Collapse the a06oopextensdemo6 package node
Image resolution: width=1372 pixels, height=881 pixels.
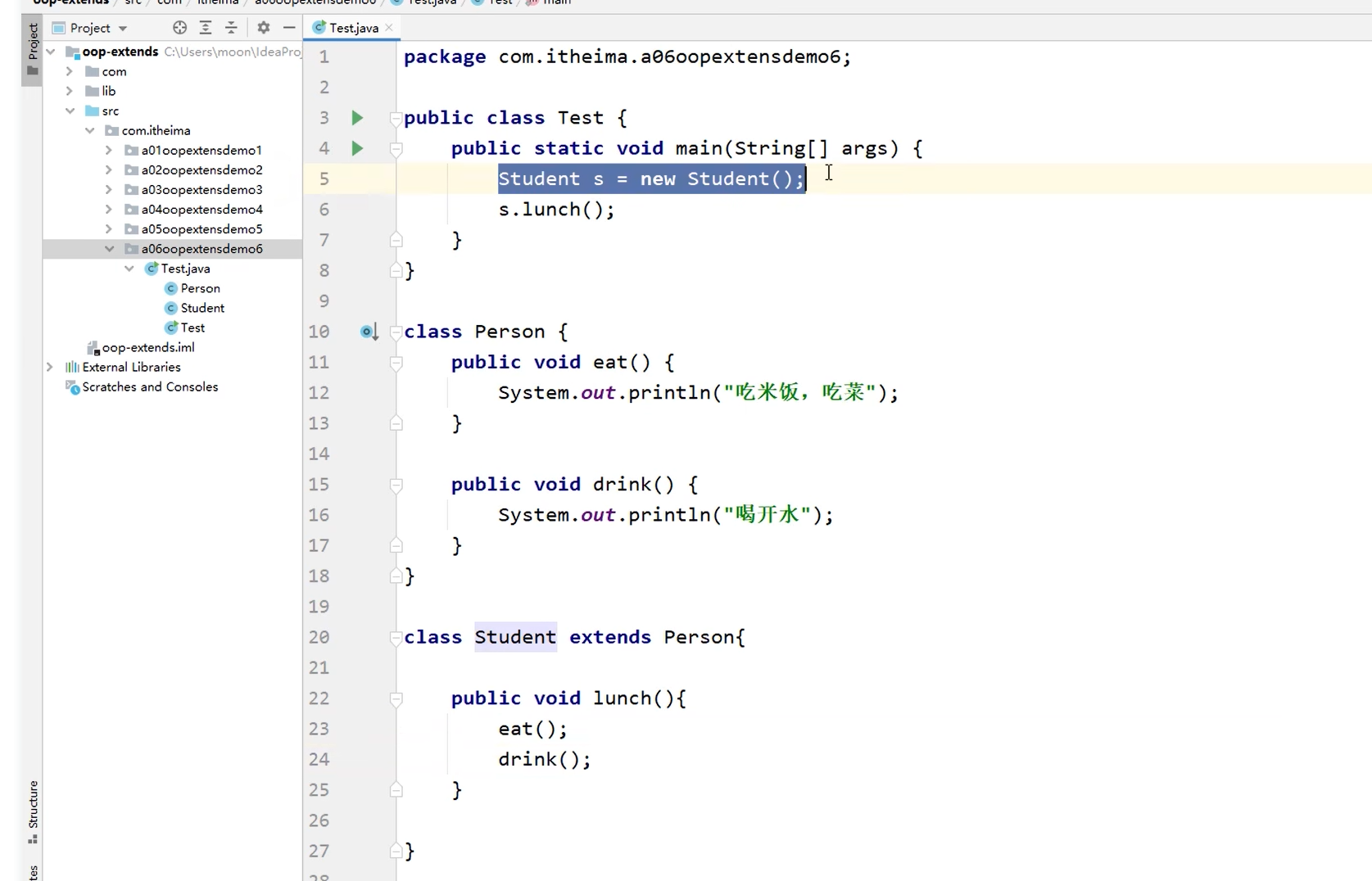click(109, 249)
